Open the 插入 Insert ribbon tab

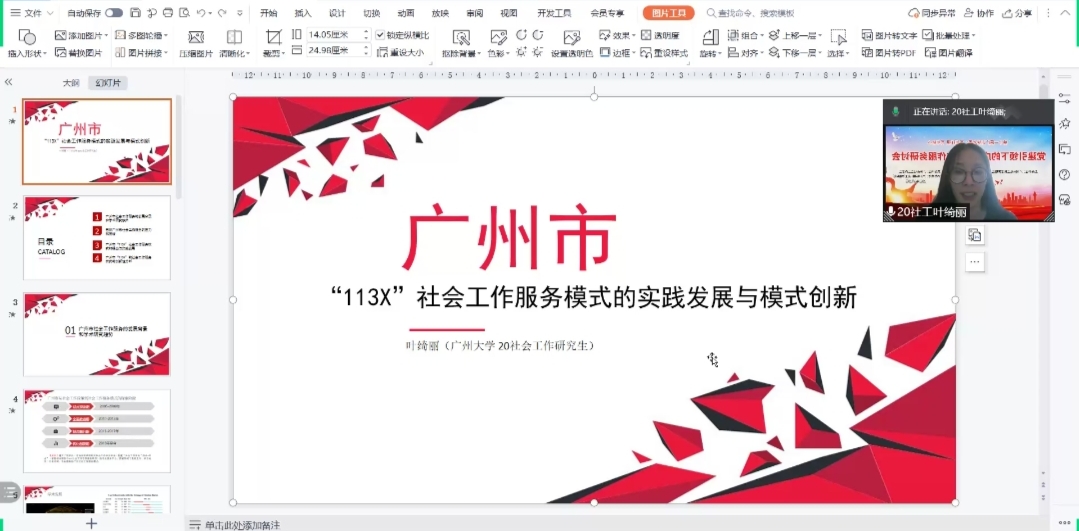tap(303, 13)
